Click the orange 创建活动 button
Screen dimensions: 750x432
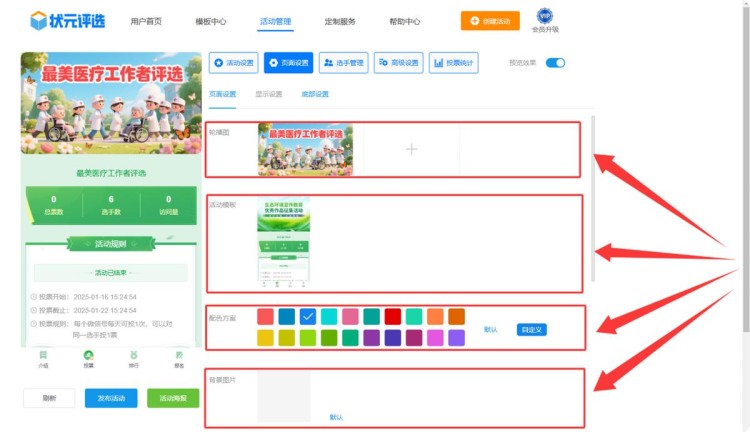tap(490, 21)
